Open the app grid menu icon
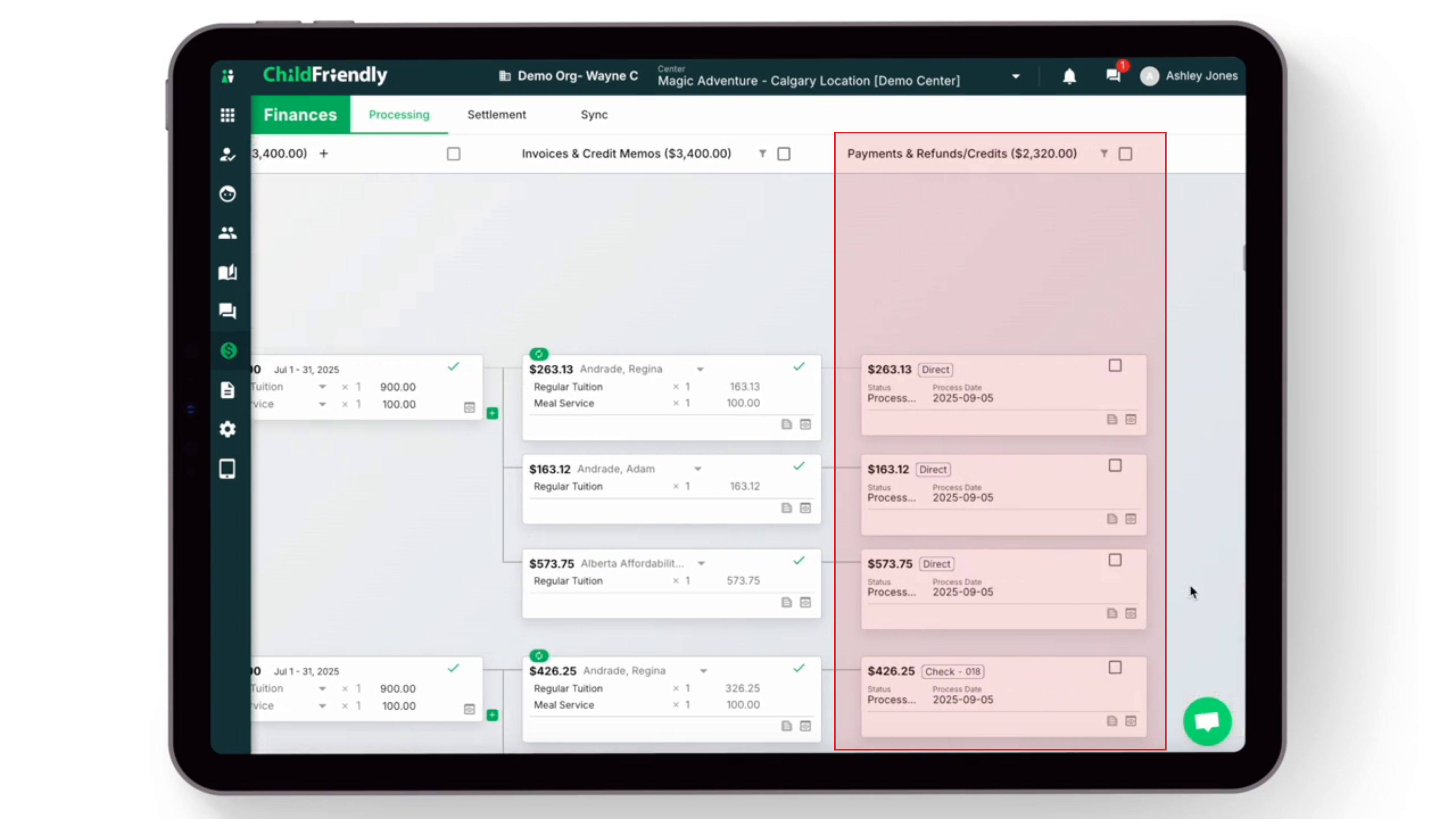Screen dimensions: 1456x819 coord(227,115)
